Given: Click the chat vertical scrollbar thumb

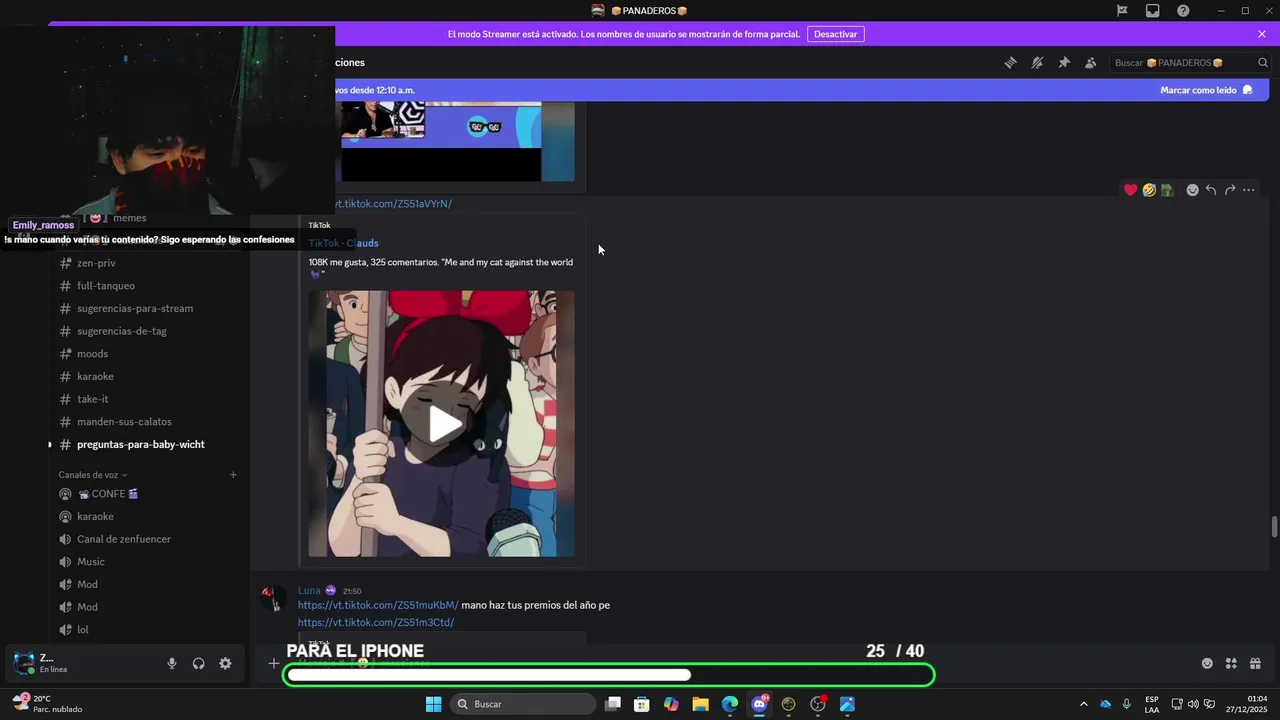Looking at the screenshot, I should coord(1274,528).
